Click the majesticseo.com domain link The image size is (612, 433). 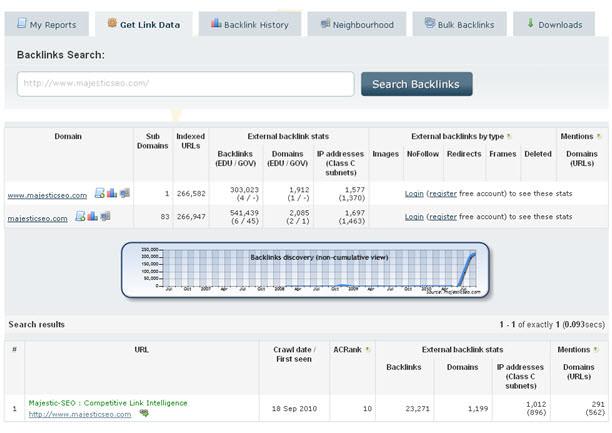[37, 218]
